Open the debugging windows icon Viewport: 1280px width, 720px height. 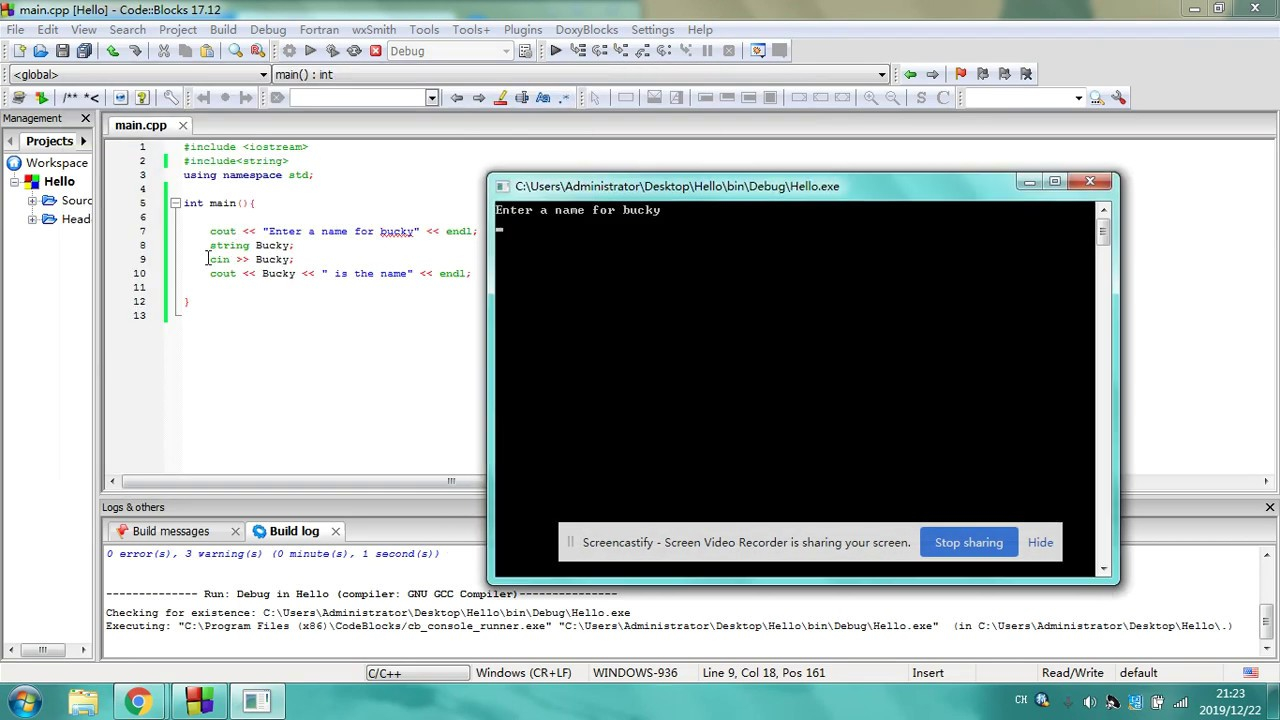[758, 51]
